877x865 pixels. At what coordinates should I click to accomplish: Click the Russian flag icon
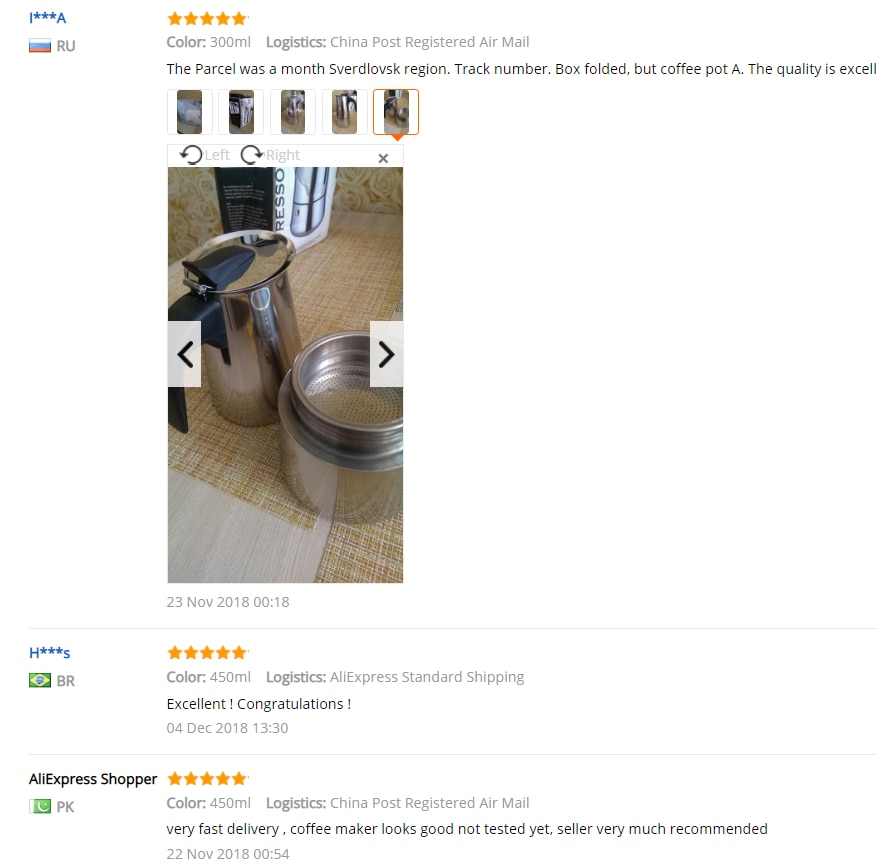[40, 46]
